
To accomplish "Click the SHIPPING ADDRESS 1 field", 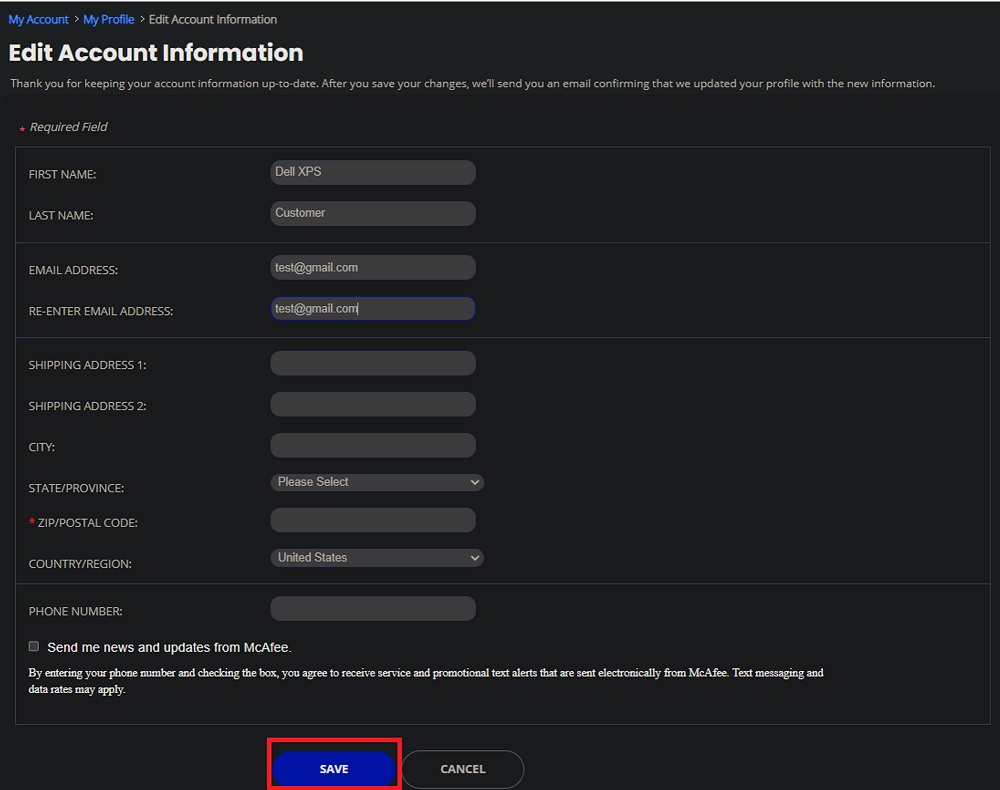I will click(372, 363).
